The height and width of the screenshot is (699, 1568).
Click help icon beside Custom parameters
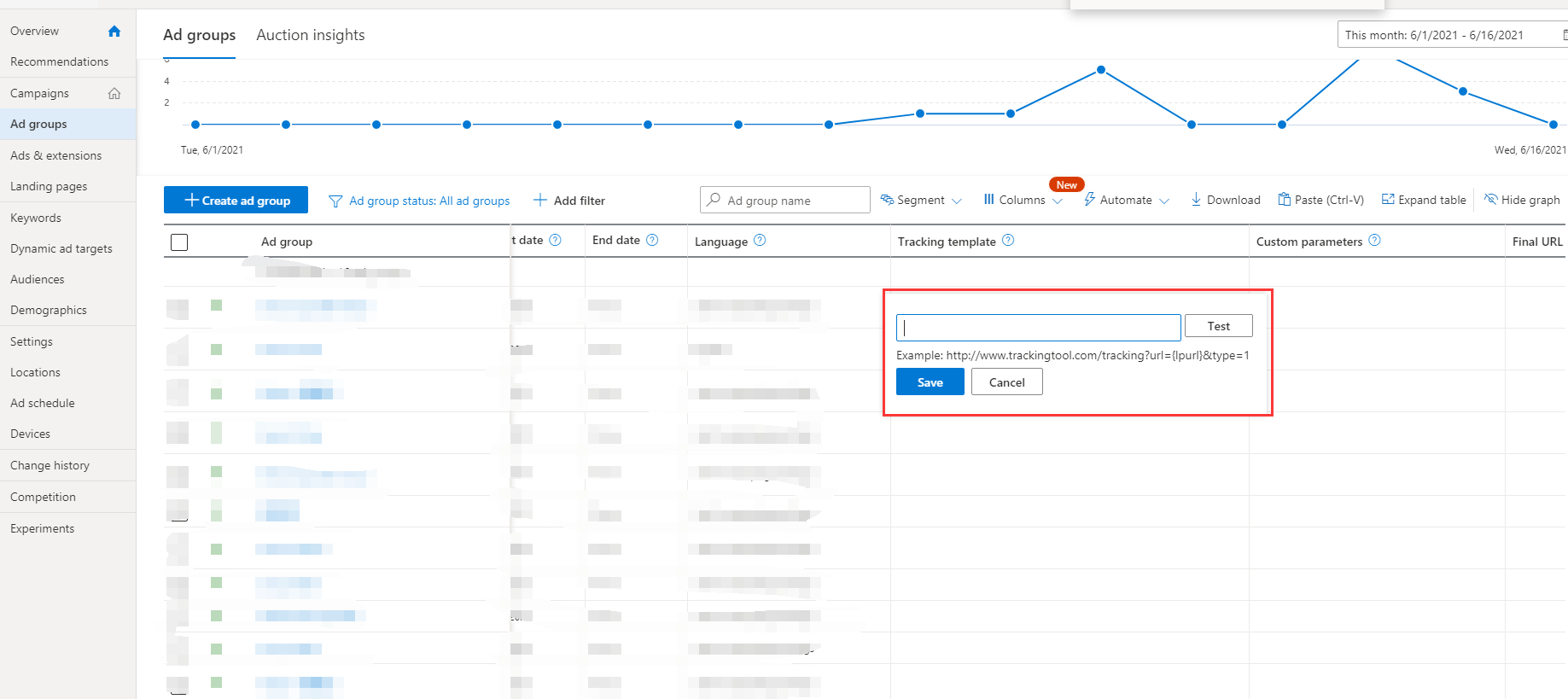pos(1374,241)
